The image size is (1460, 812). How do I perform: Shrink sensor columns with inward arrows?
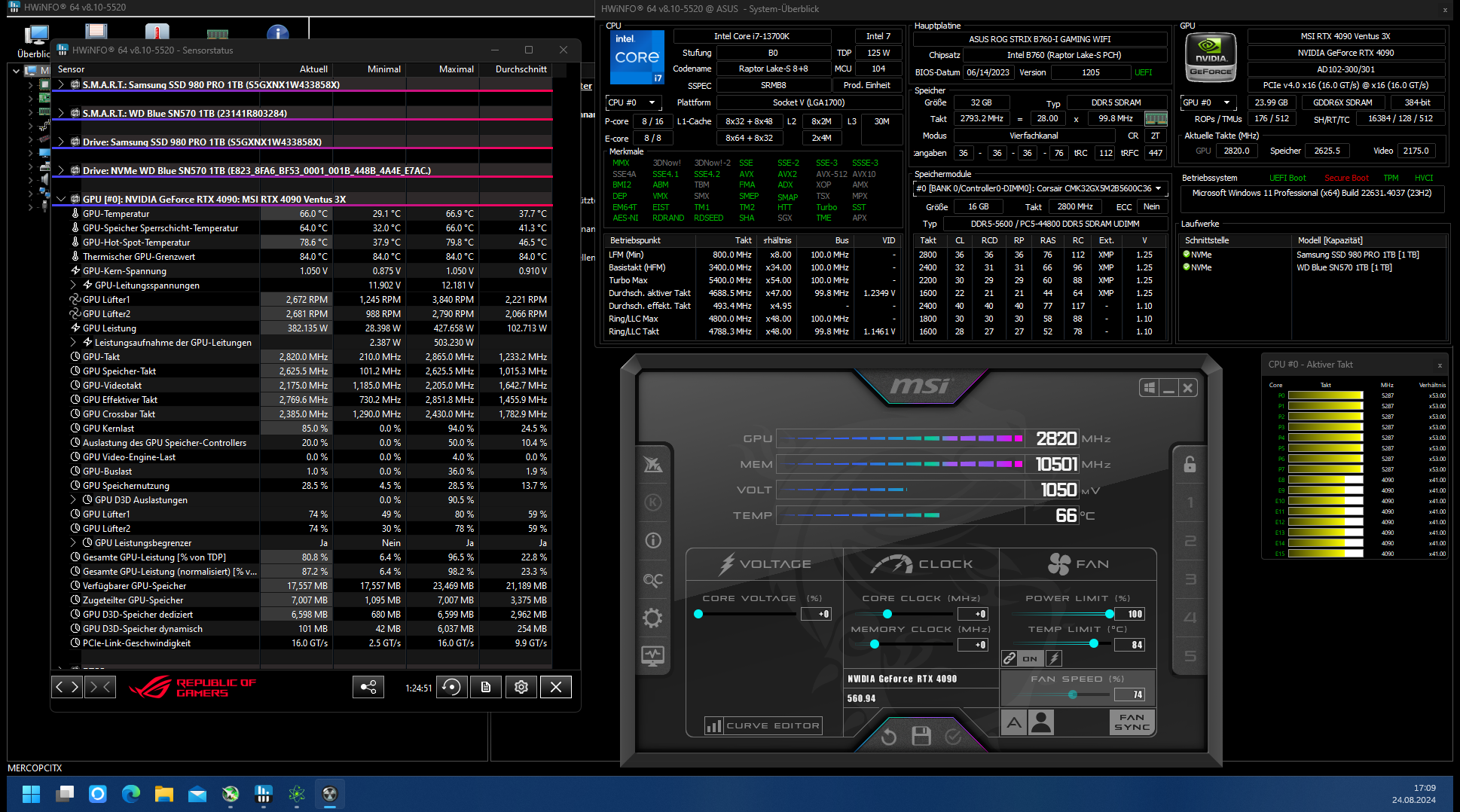(100, 686)
